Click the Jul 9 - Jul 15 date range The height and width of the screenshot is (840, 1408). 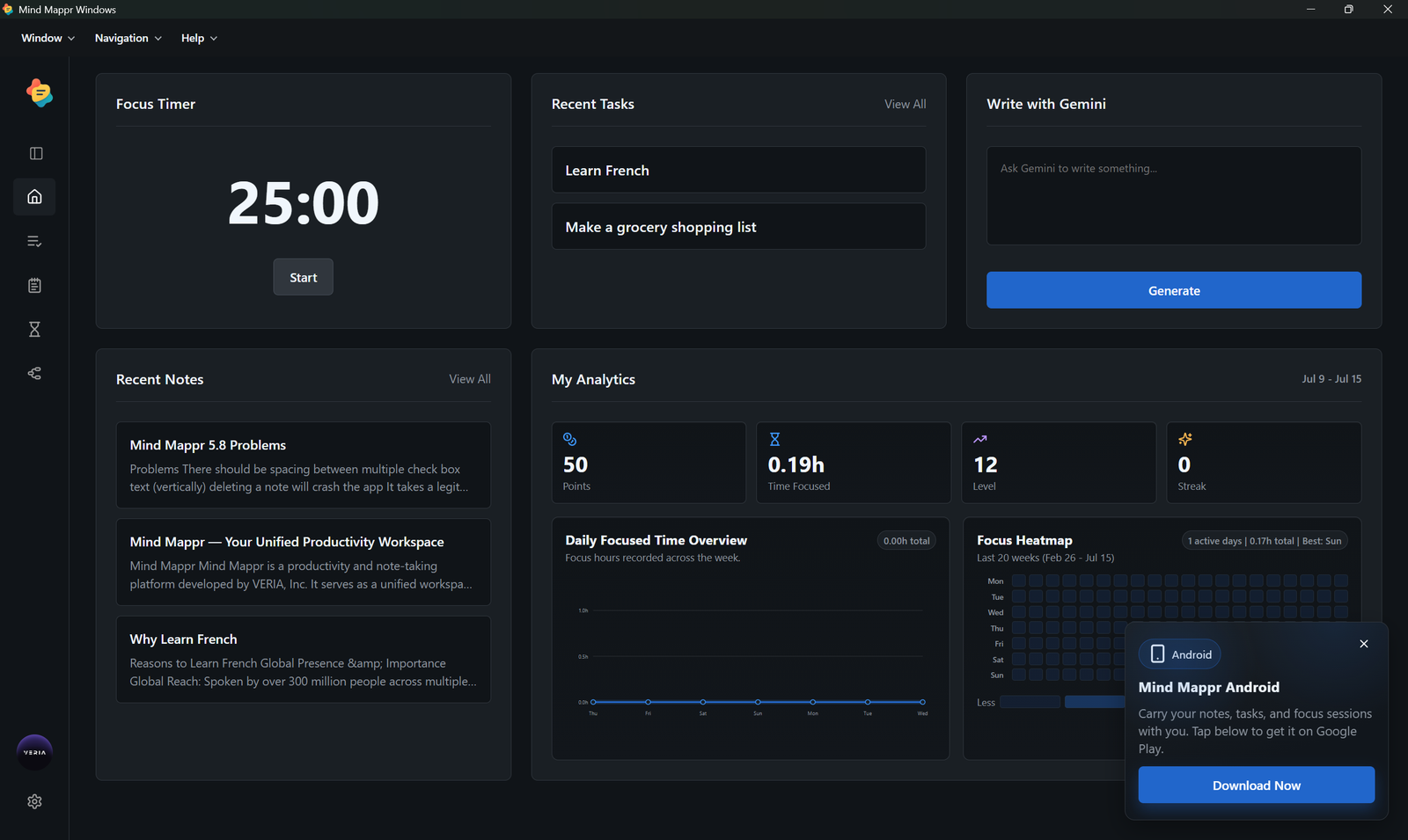tap(1331, 379)
